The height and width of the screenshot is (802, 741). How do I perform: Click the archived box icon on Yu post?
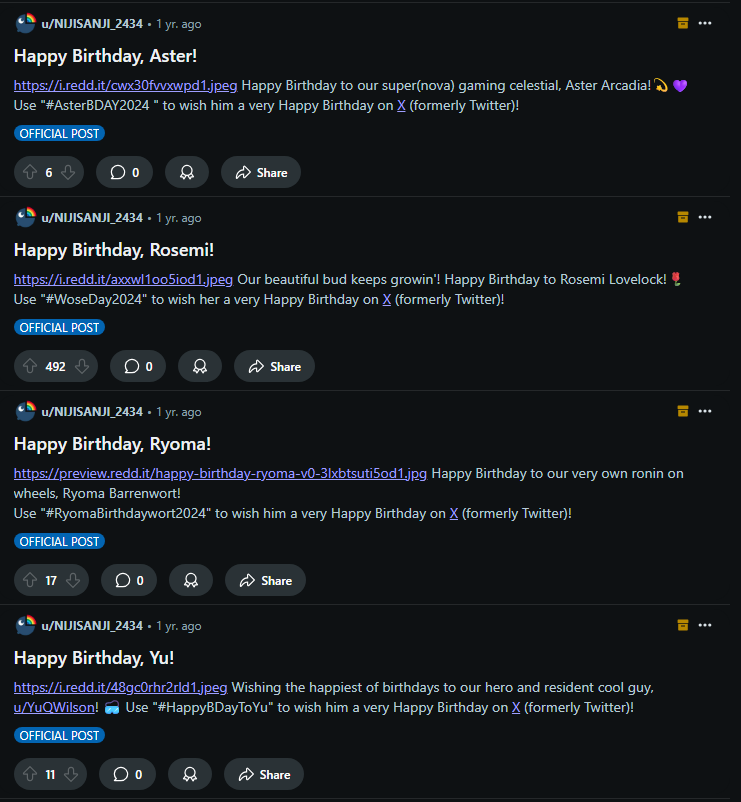683,625
